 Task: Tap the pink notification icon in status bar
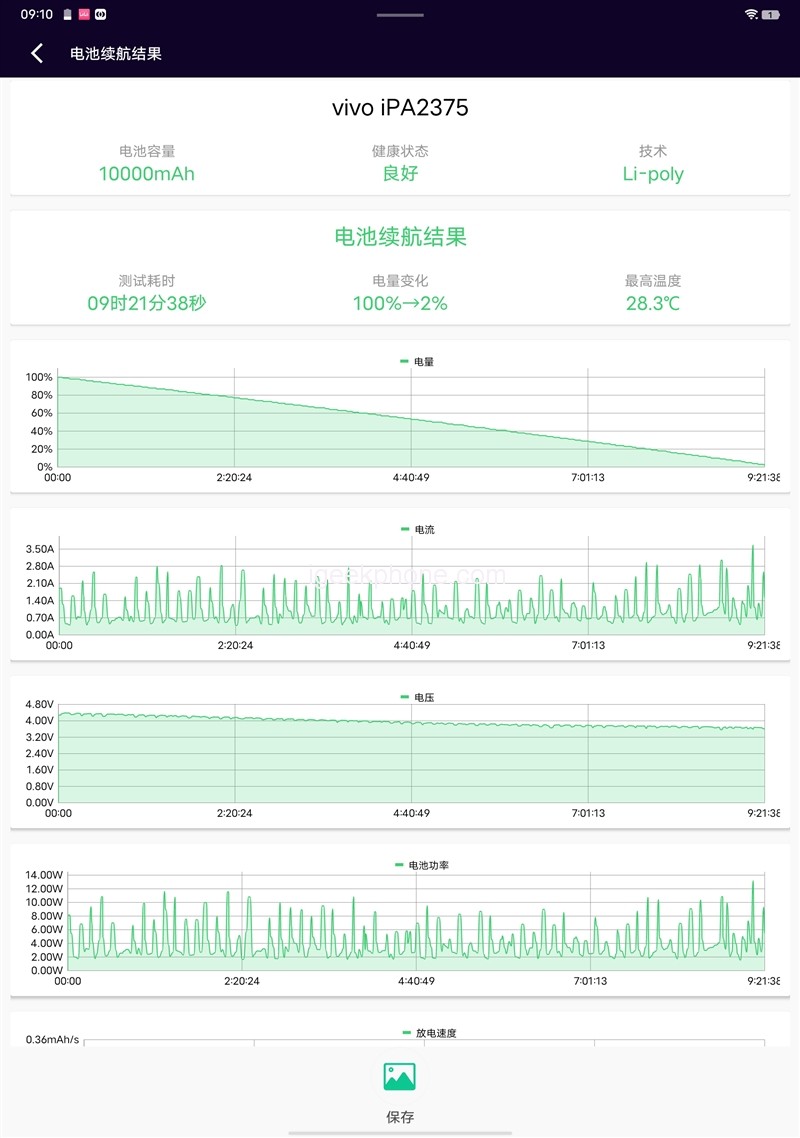84,15
